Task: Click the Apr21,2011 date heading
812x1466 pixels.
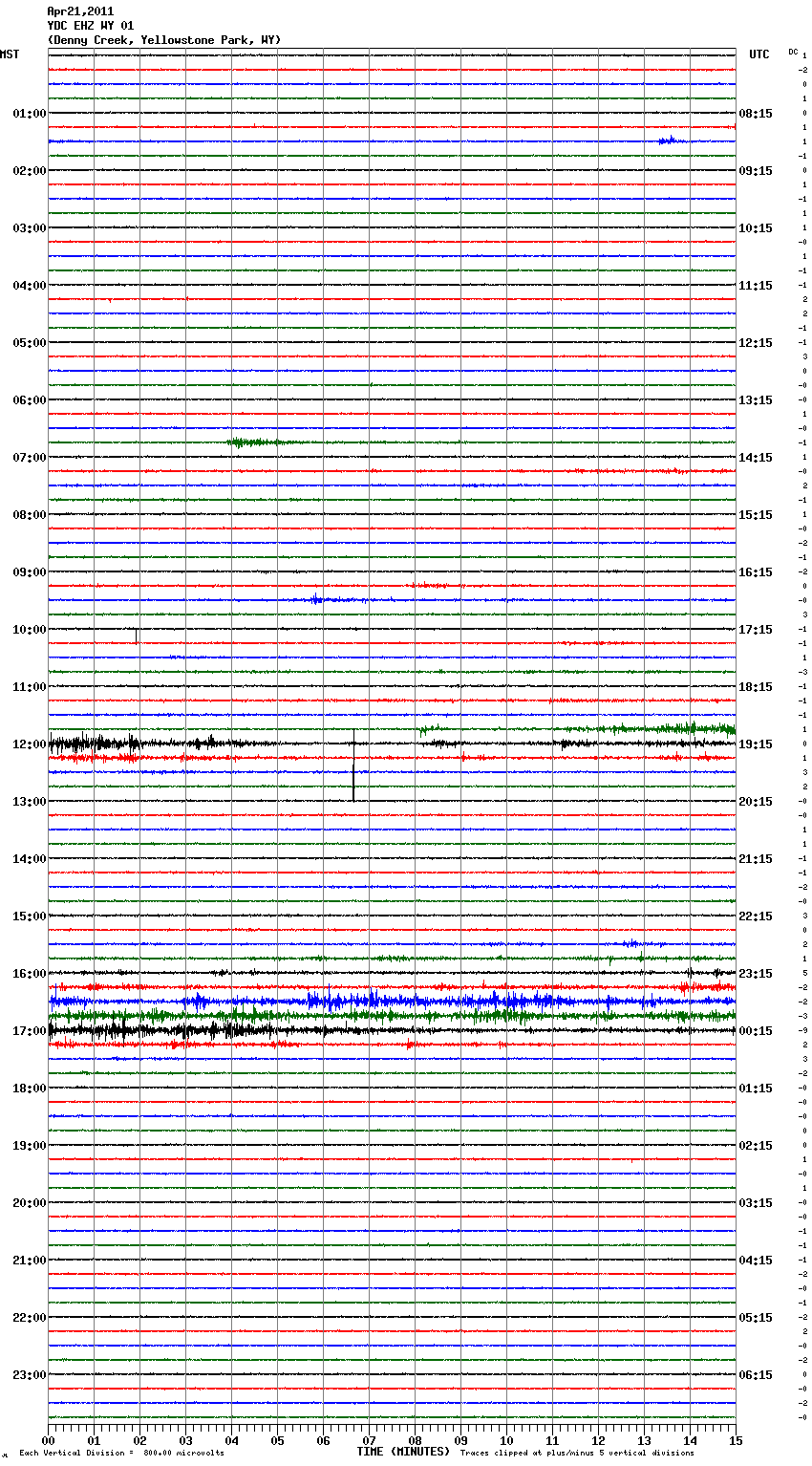Action: 80,11
